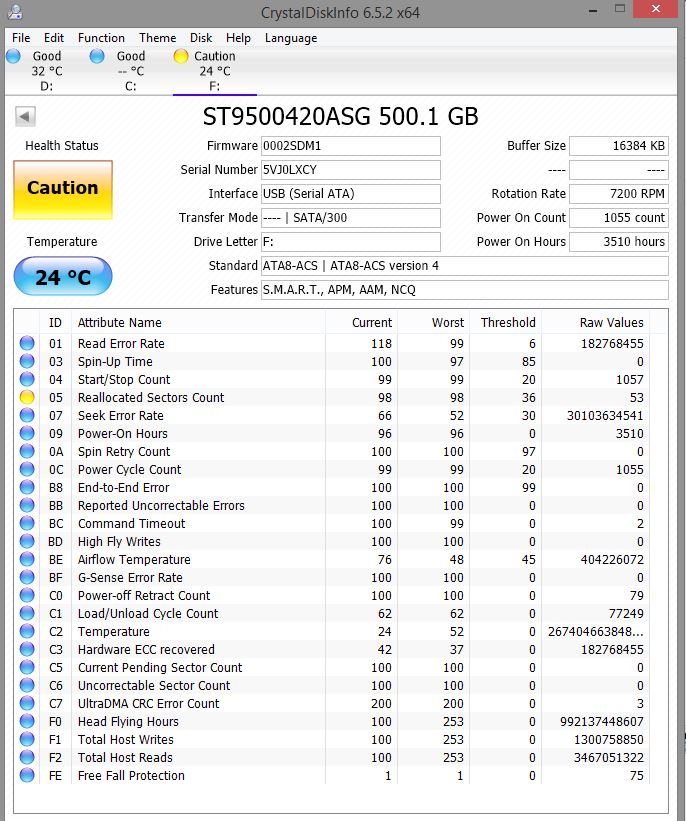Click status orb of Seek Error Rate row

click(27, 415)
